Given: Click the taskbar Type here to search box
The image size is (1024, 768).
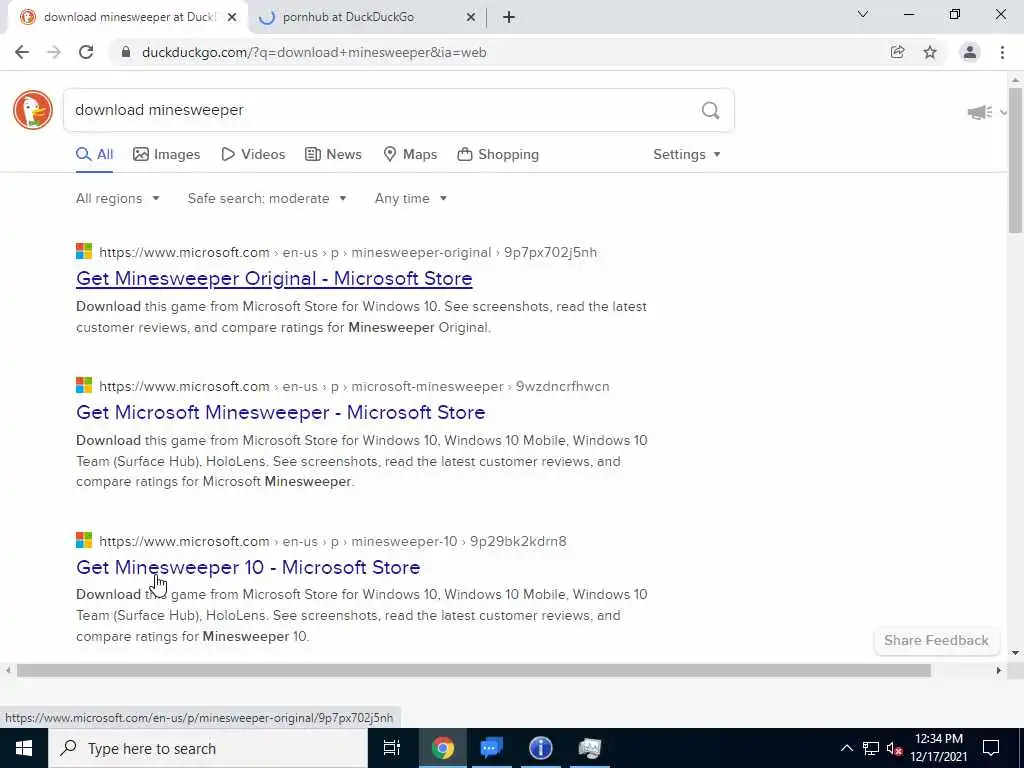Looking at the screenshot, I should 208,748.
